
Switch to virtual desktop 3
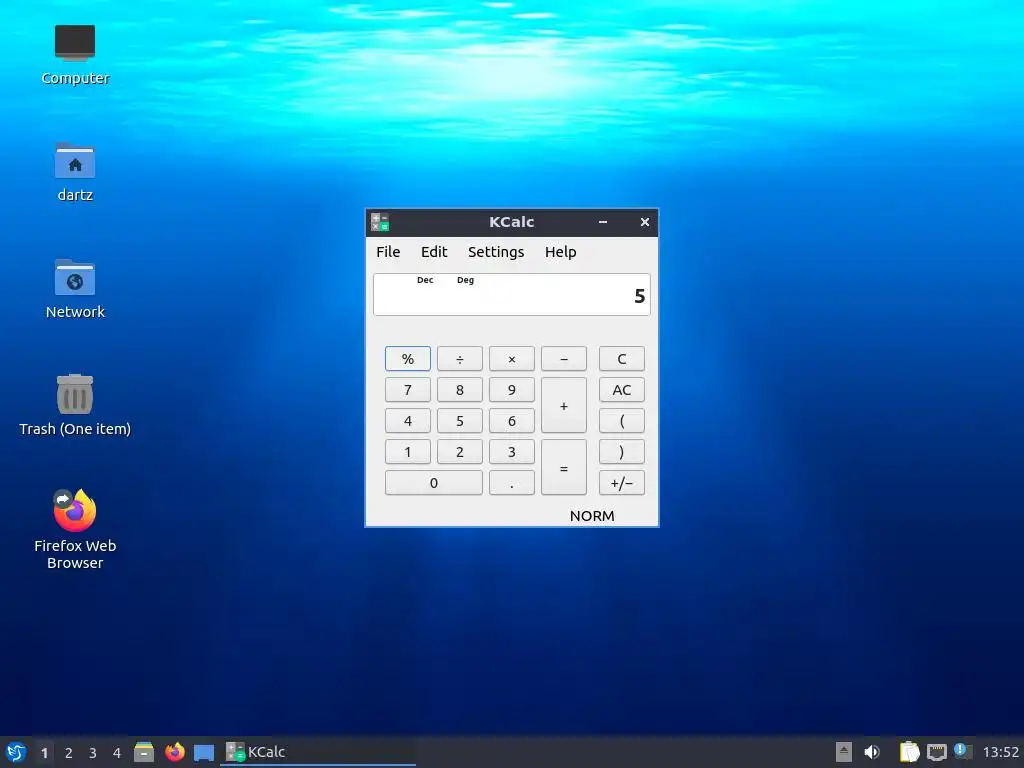coord(93,753)
